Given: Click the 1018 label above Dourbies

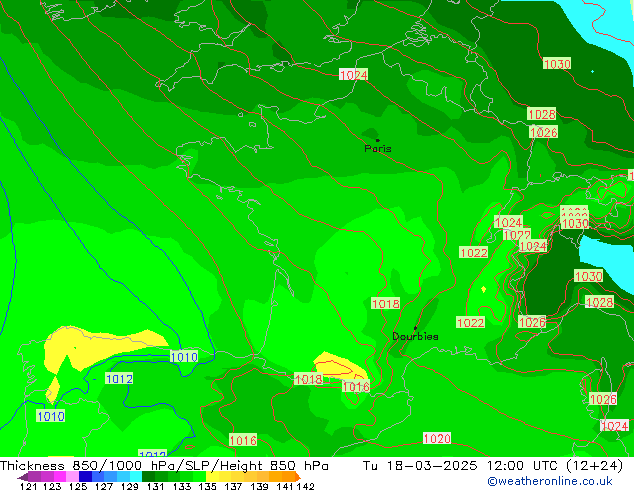Looking at the screenshot, I should click(x=386, y=304).
